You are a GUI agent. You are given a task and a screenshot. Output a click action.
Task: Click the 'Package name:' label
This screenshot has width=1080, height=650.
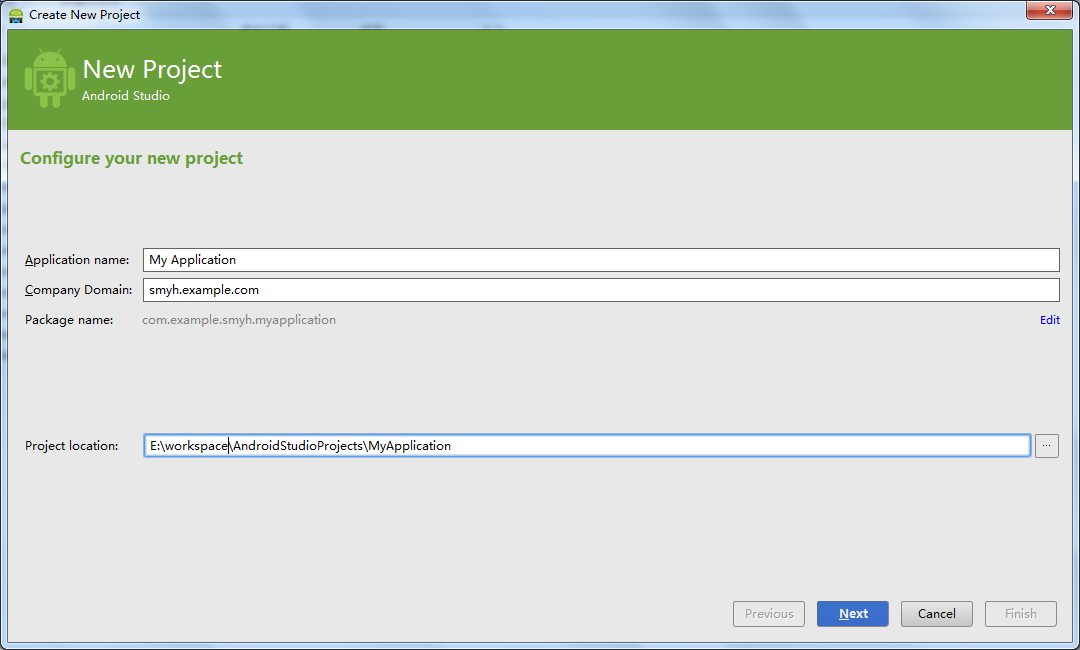pyautogui.click(x=69, y=319)
